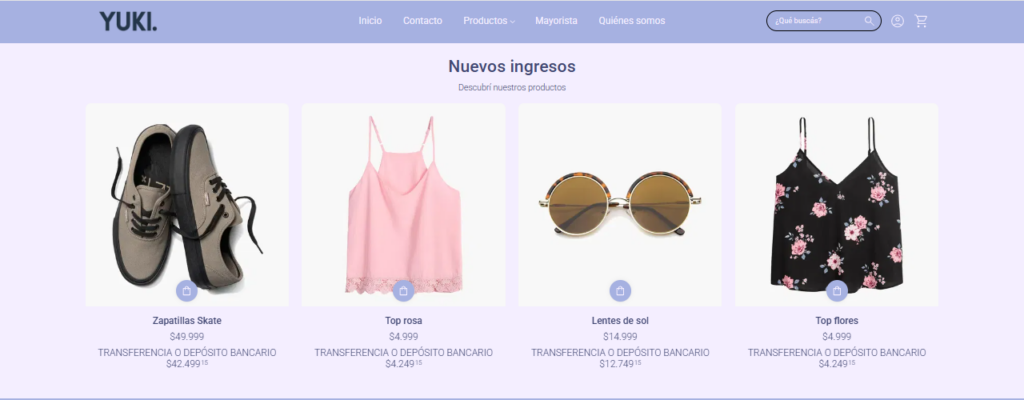This screenshot has width=1024, height=400.
Task: Open the shopping cart icon
Action: pyautogui.click(x=921, y=21)
